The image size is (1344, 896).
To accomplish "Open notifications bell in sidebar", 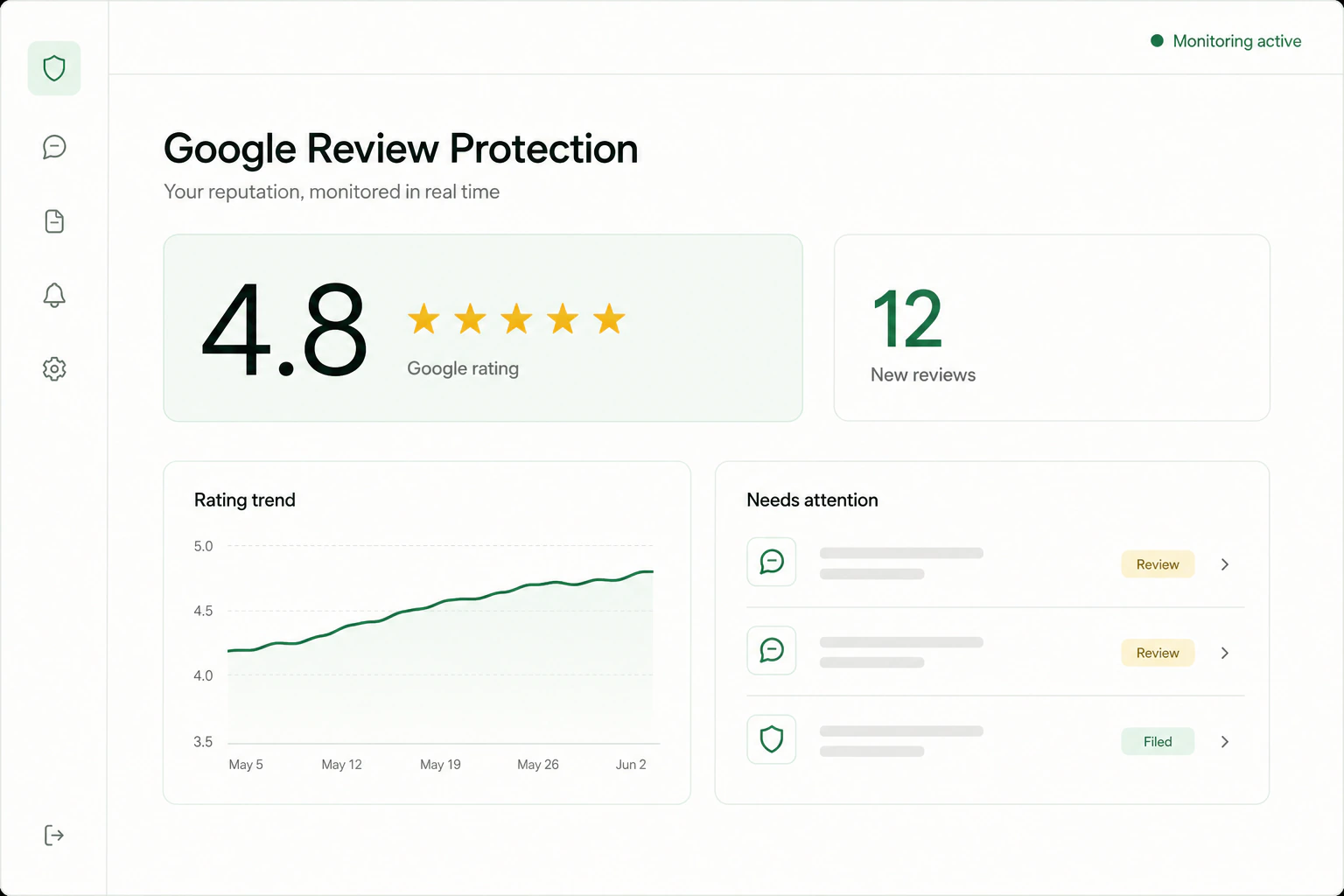I will pos(54,295).
